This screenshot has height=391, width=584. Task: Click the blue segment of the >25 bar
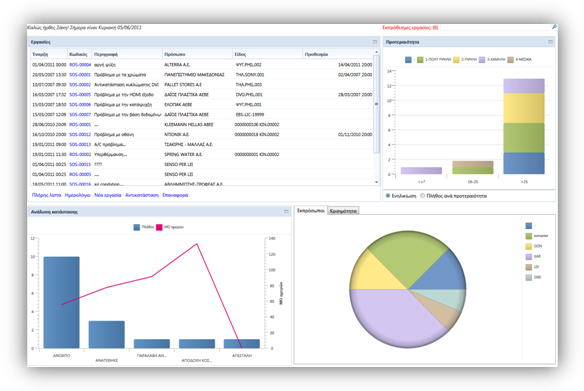coord(524,163)
